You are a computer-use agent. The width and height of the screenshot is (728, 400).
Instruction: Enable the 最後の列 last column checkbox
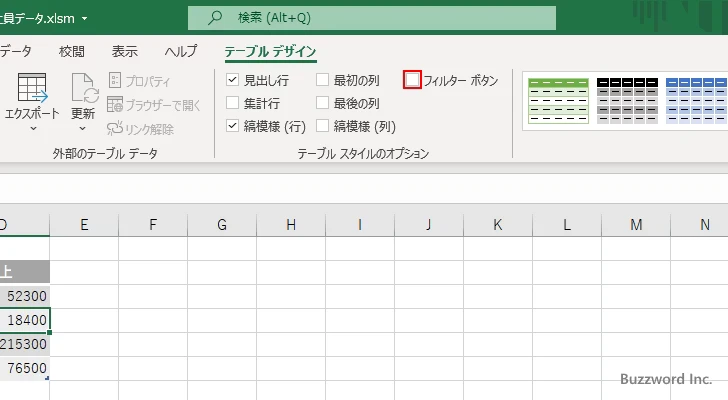click(322, 103)
